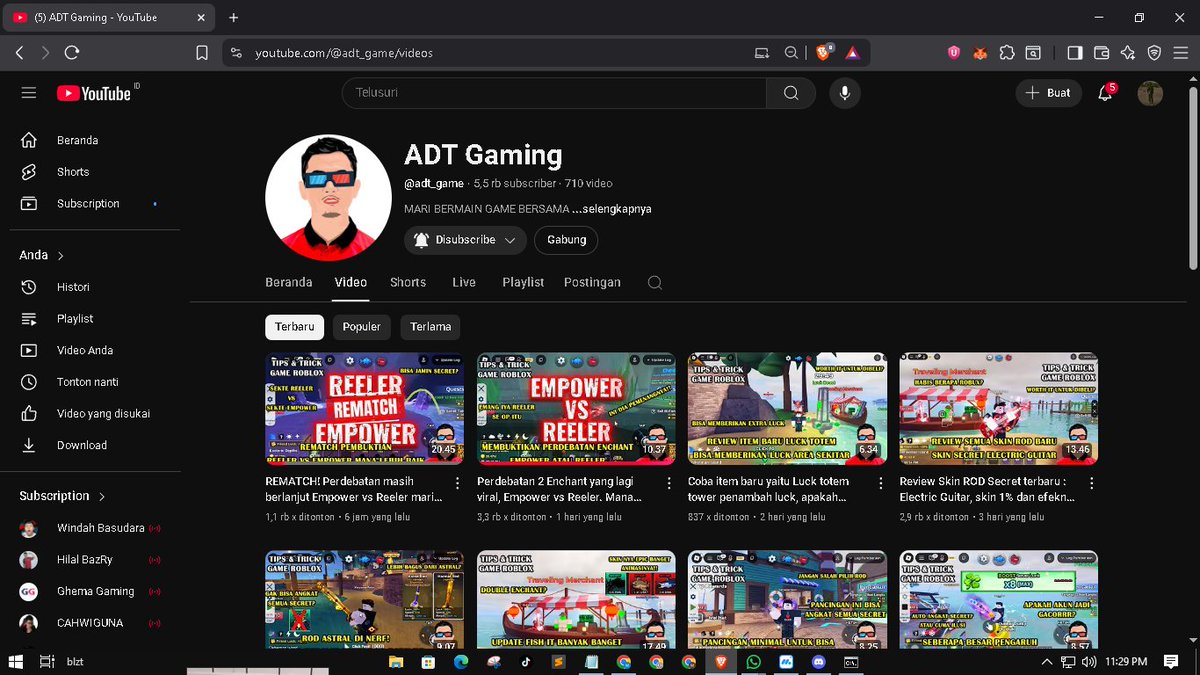Reload the current page
The image size is (1200, 675).
(x=72, y=53)
